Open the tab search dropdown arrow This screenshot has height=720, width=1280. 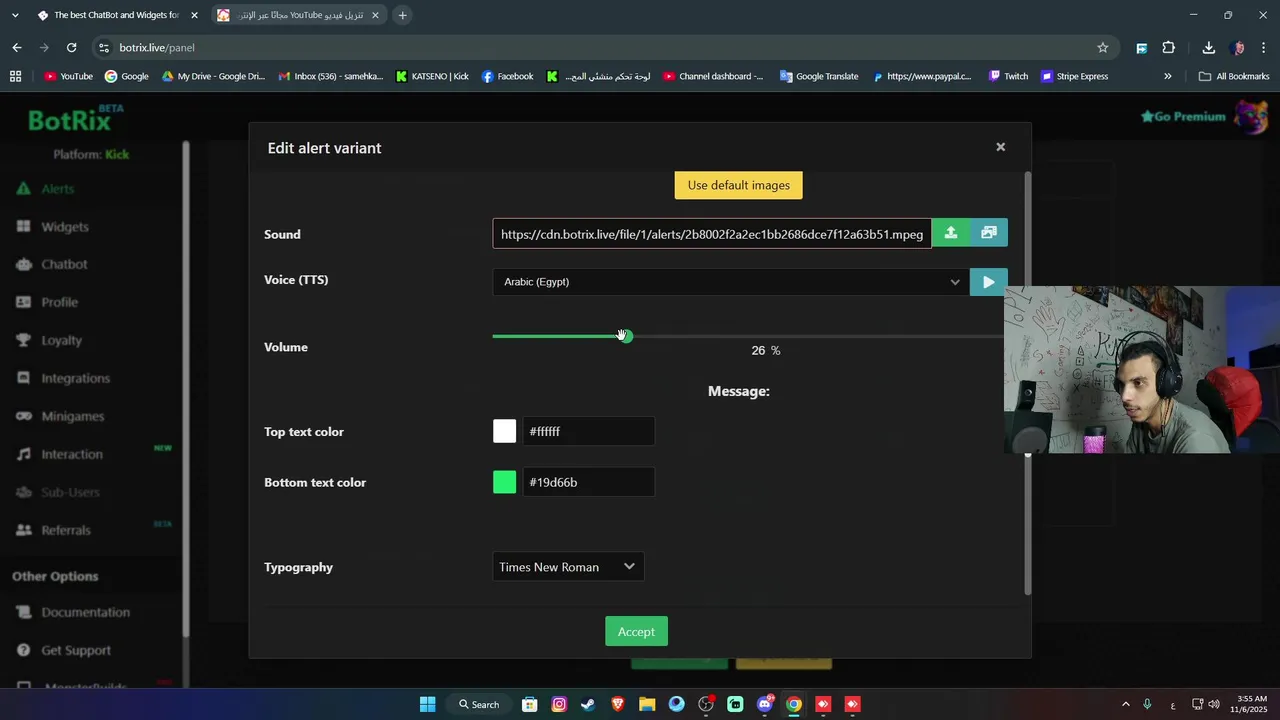coord(14,15)
